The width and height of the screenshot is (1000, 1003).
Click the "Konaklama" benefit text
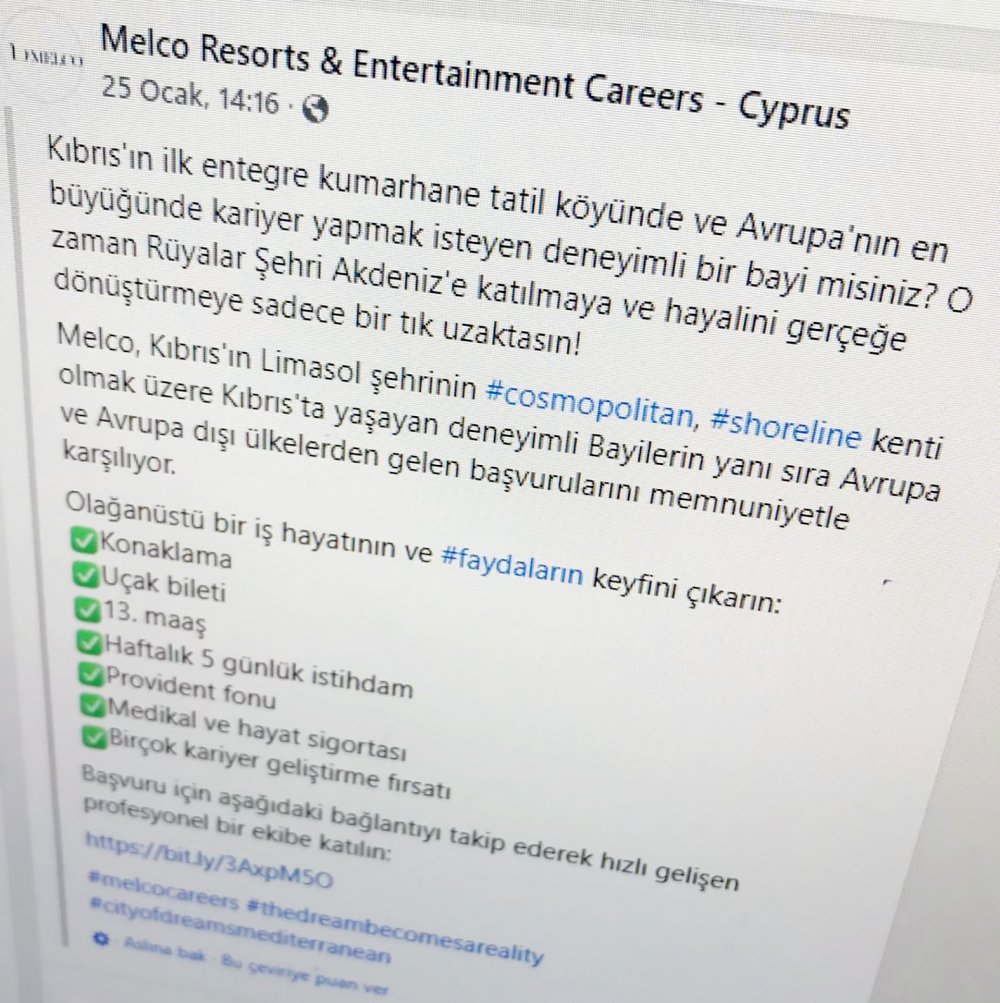[165, 551]
